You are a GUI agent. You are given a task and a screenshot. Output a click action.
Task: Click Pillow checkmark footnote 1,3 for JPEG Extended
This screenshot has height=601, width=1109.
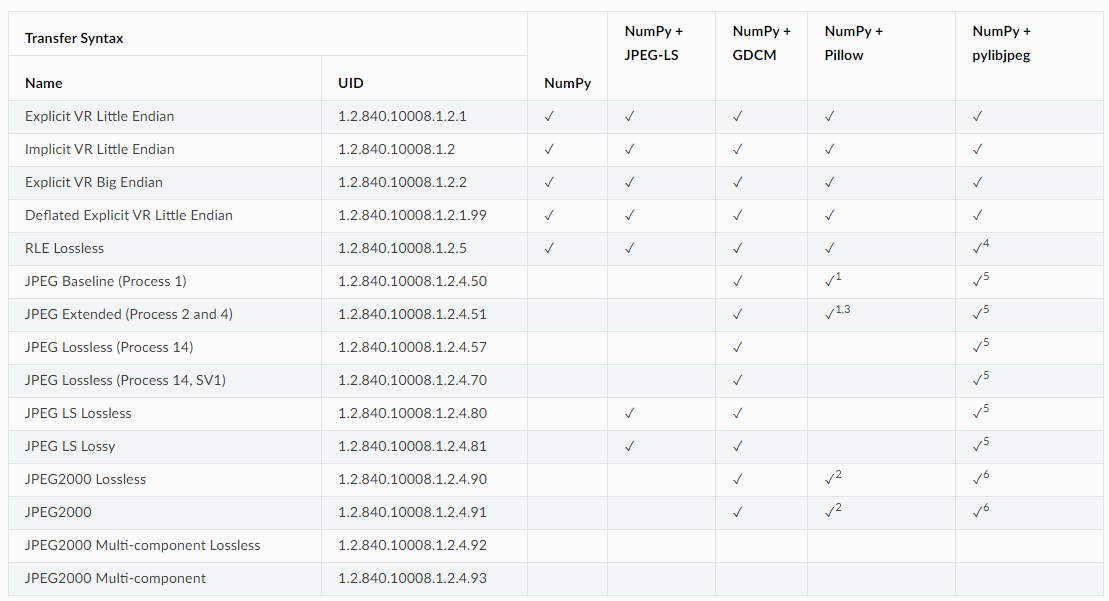[837, 313]
